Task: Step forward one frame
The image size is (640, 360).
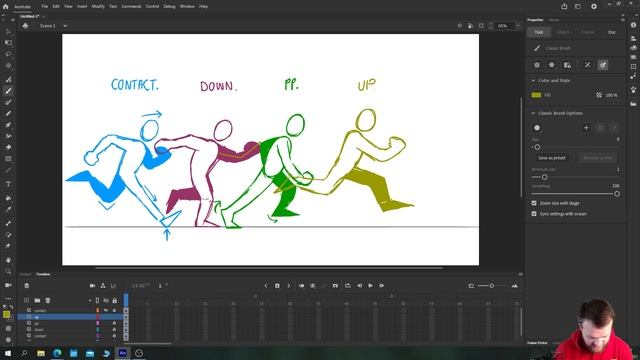Action: (x=382, y=286)
